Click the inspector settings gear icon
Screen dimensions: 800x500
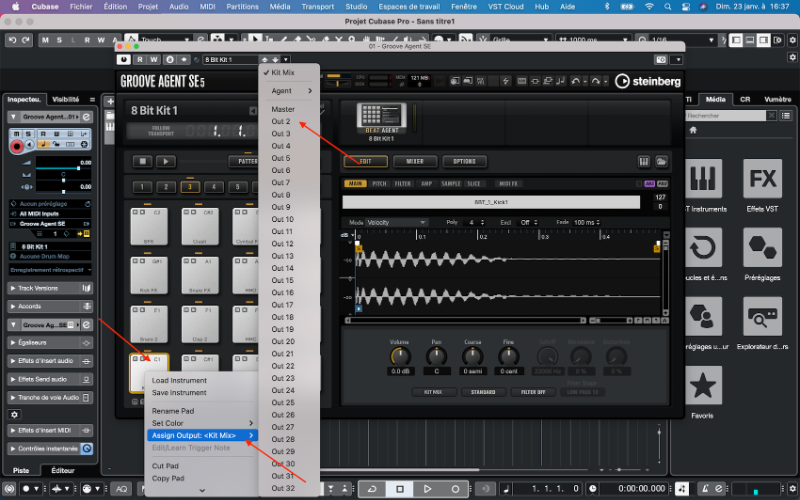click(x=14, y=414)
